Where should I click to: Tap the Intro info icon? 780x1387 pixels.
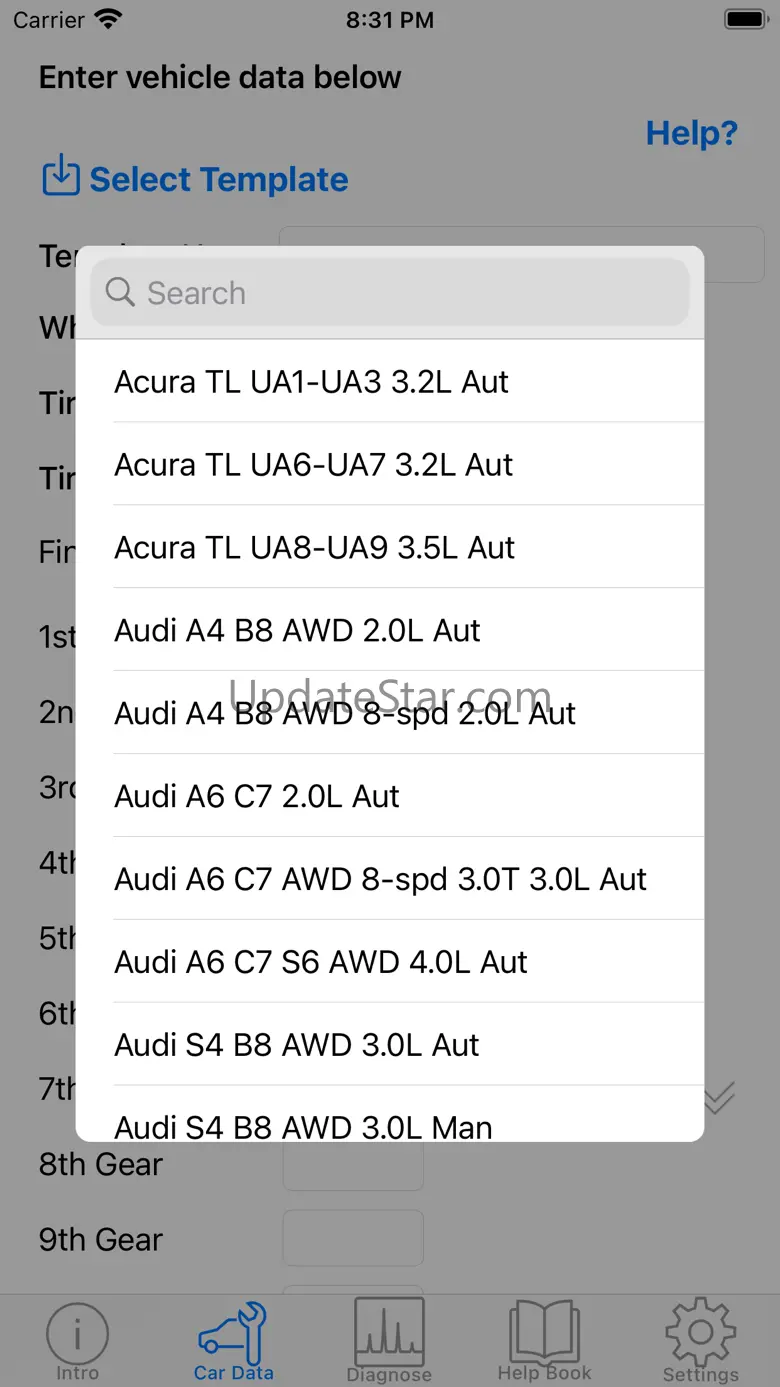click(77, 1333)
